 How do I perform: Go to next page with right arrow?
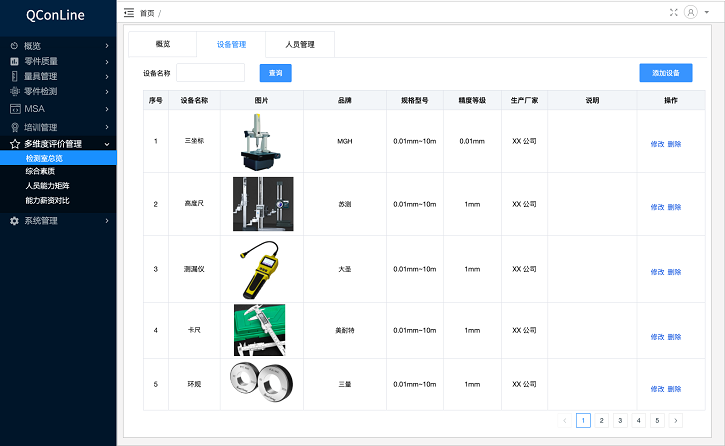676,421
